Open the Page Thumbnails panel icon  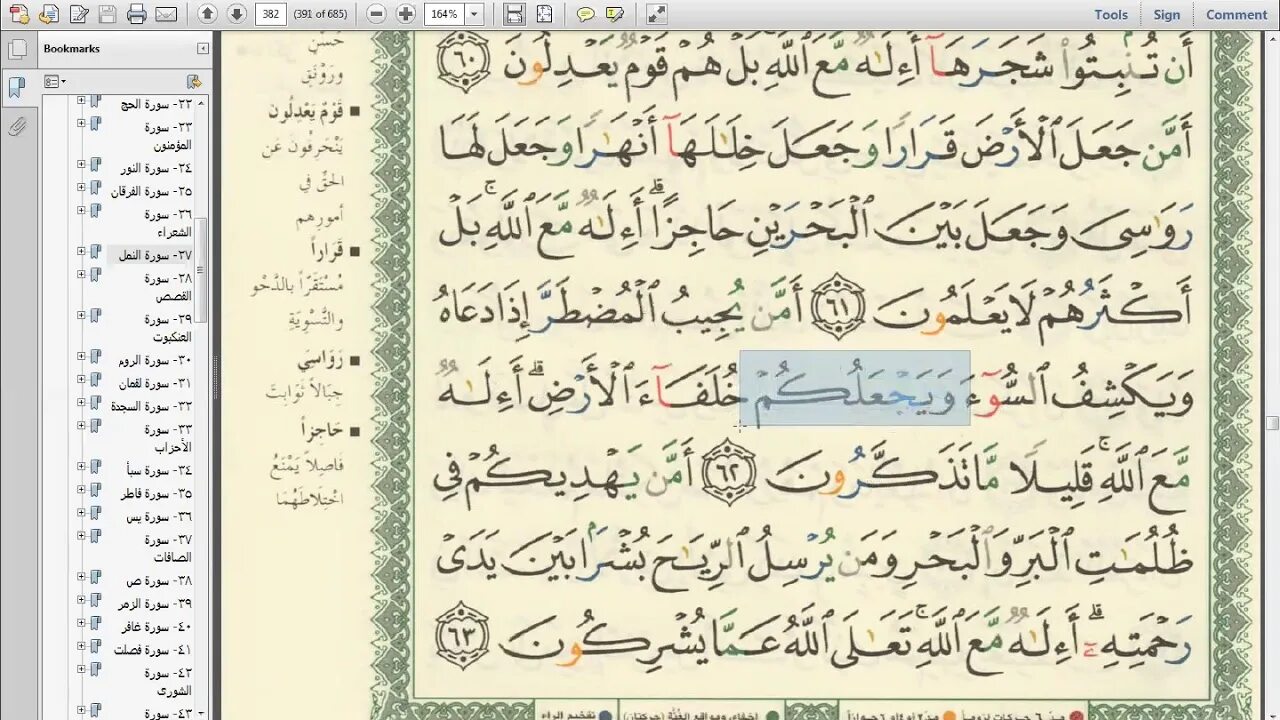tap(16, 50)
